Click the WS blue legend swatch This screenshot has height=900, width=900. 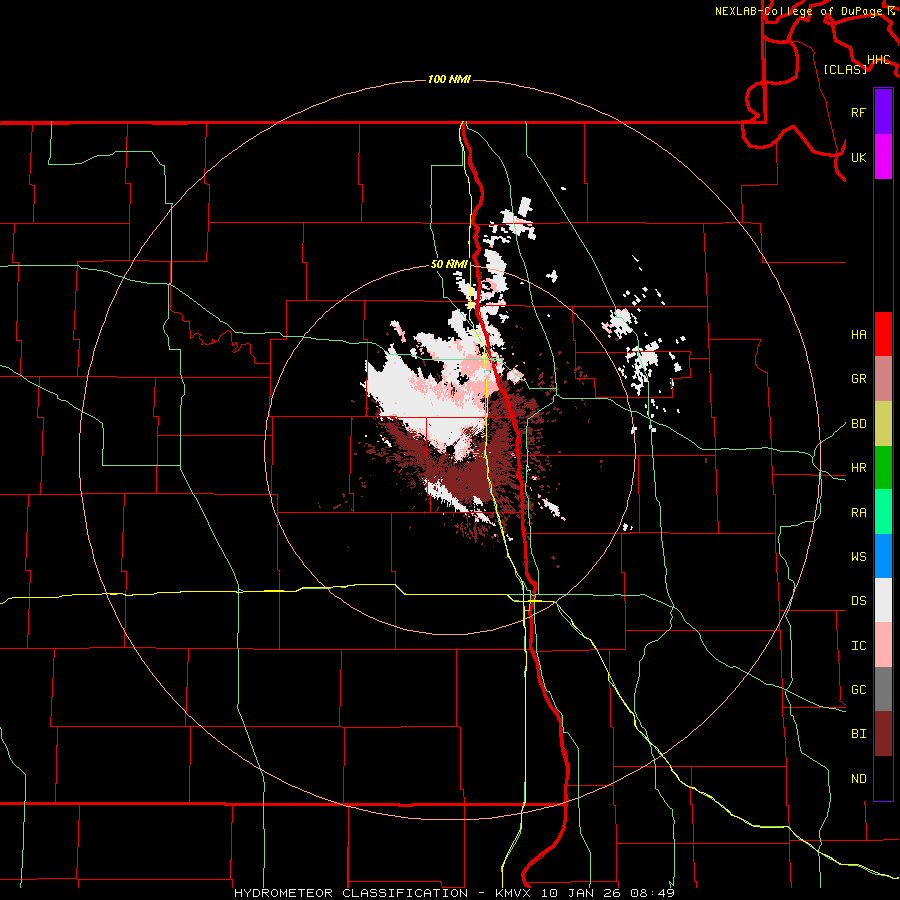pyautogui.click(x=883, y=556)
